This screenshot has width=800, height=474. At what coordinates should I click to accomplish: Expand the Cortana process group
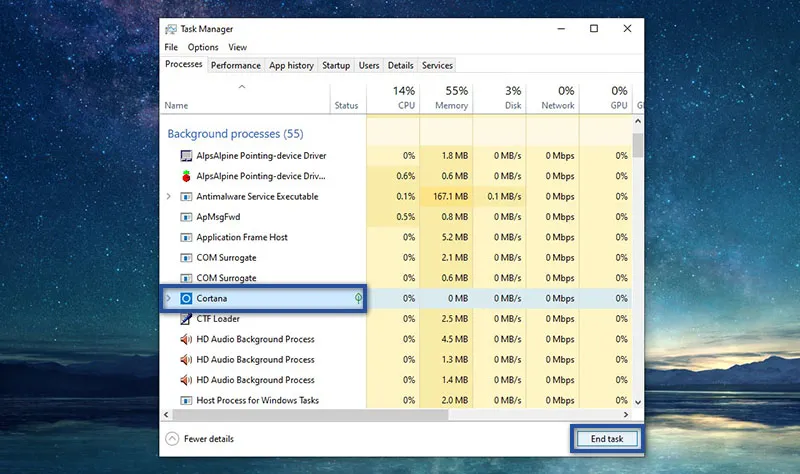tap(169, 298)
